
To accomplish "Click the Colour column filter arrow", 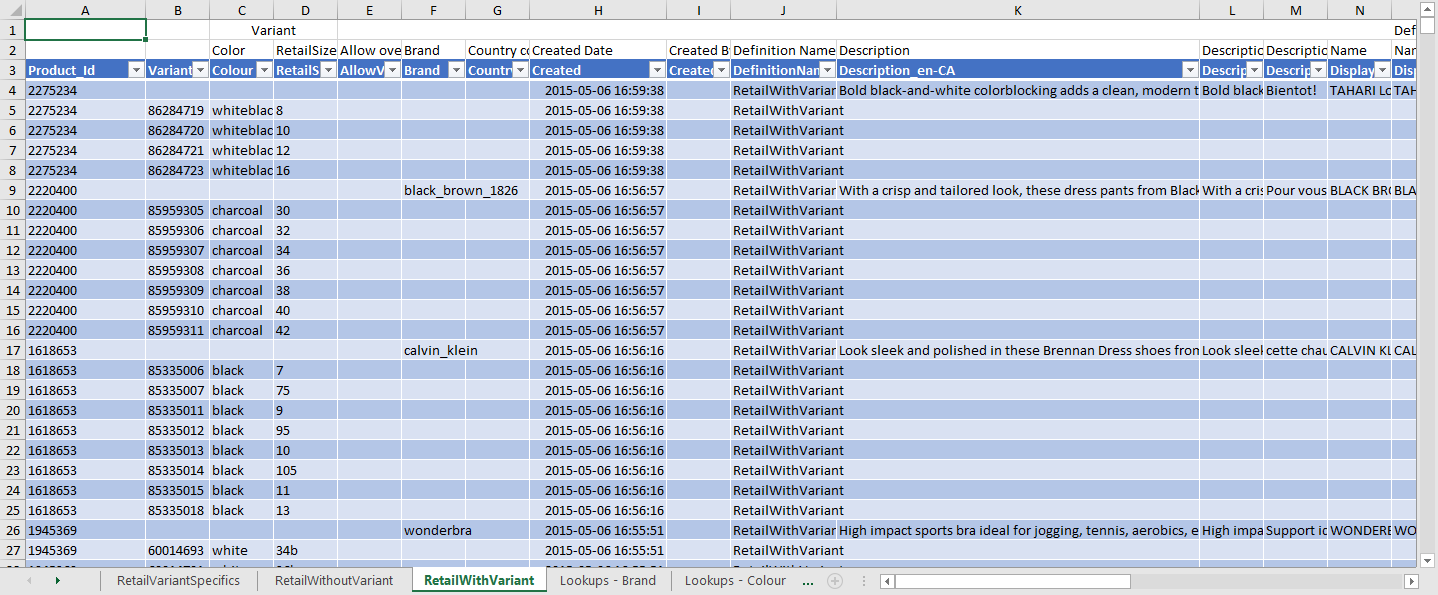I will 264,71.
